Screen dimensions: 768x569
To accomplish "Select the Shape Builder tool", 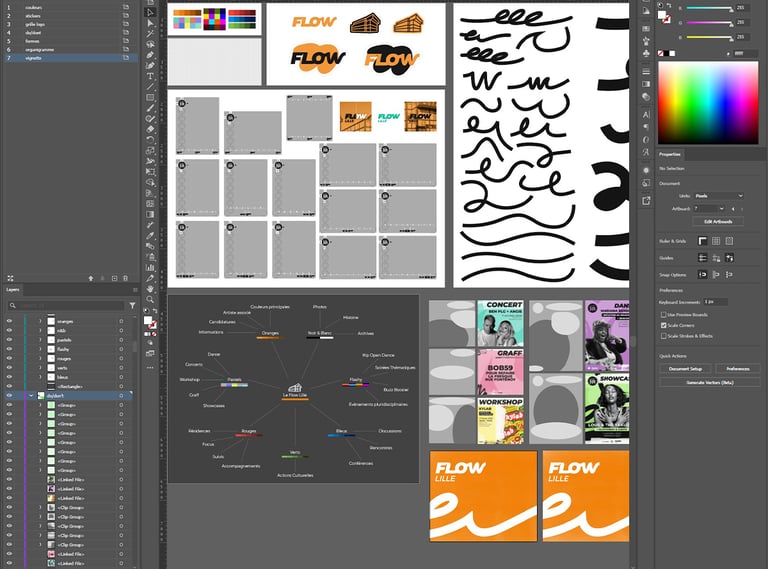I will point(150,182).
